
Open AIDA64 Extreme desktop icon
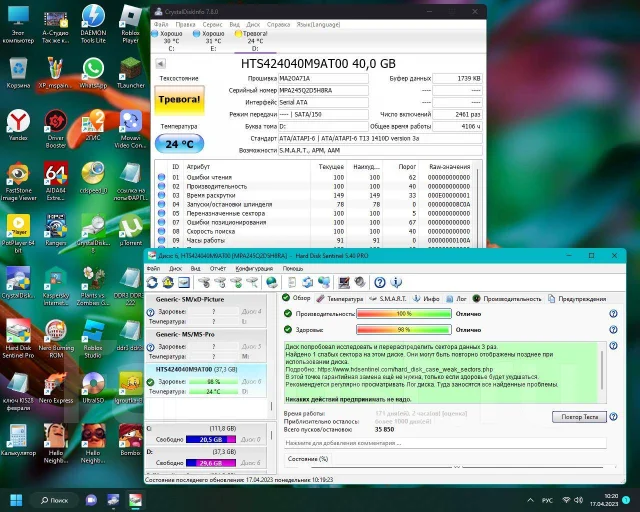pyautogui.click(x=56, y=181)
